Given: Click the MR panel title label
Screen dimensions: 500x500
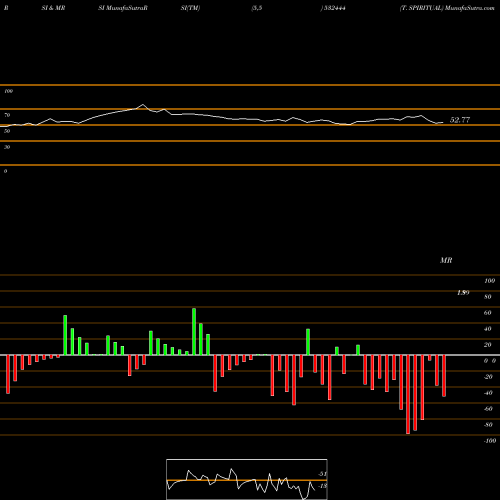Looking at the screenshot, I should [446, 260].
